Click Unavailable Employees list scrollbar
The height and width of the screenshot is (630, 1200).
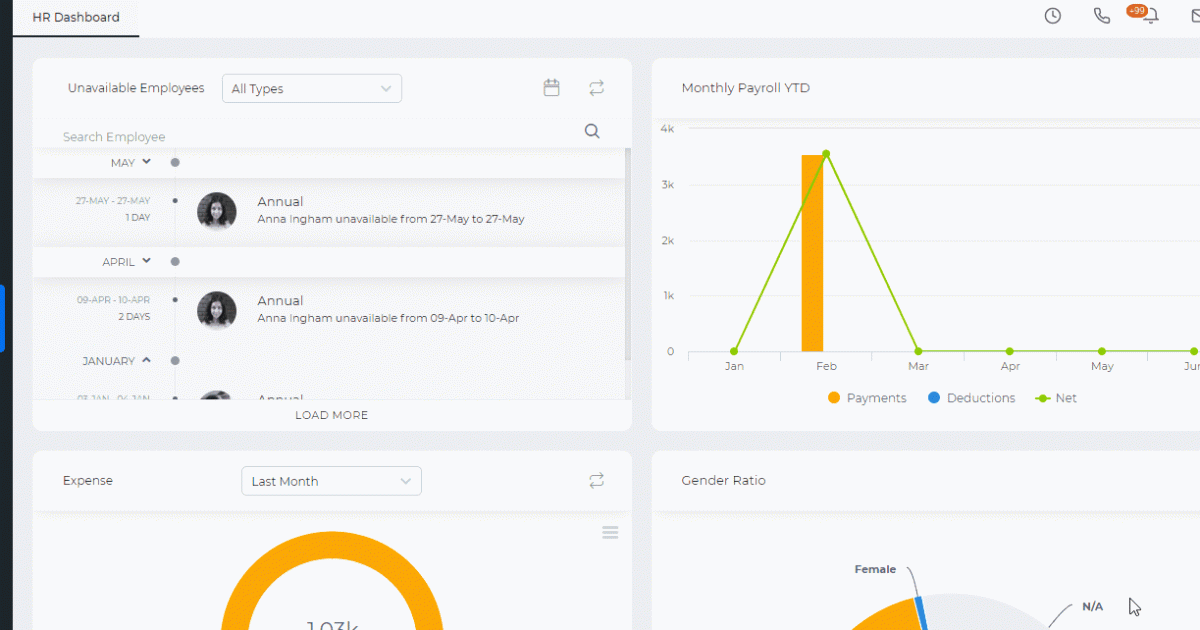tap(628, 254)
